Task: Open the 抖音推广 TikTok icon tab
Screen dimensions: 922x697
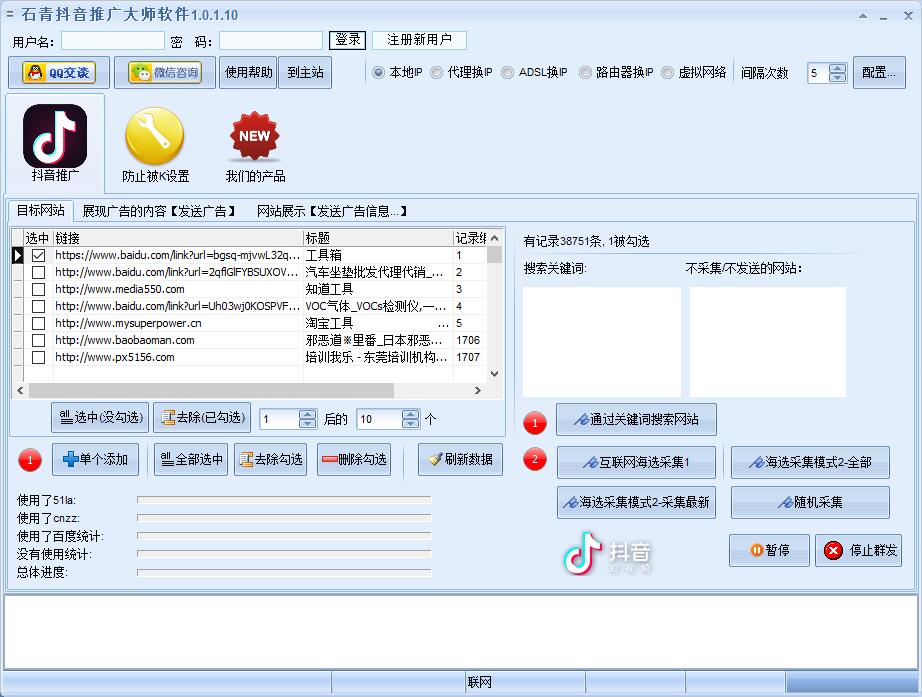Action: click(55, 143)
